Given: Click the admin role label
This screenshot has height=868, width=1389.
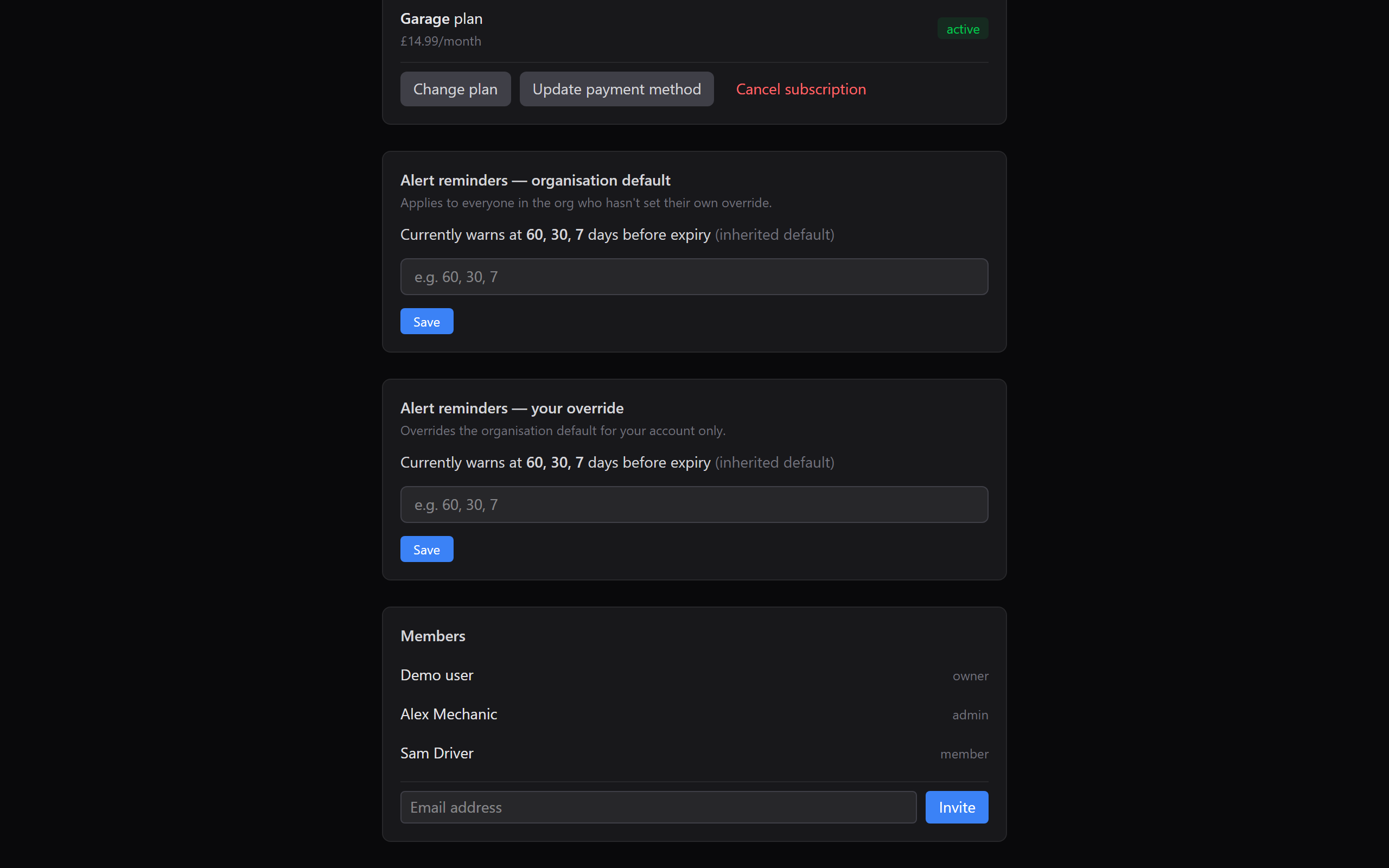Looking at the screenshot, I should tap(970, 714).
